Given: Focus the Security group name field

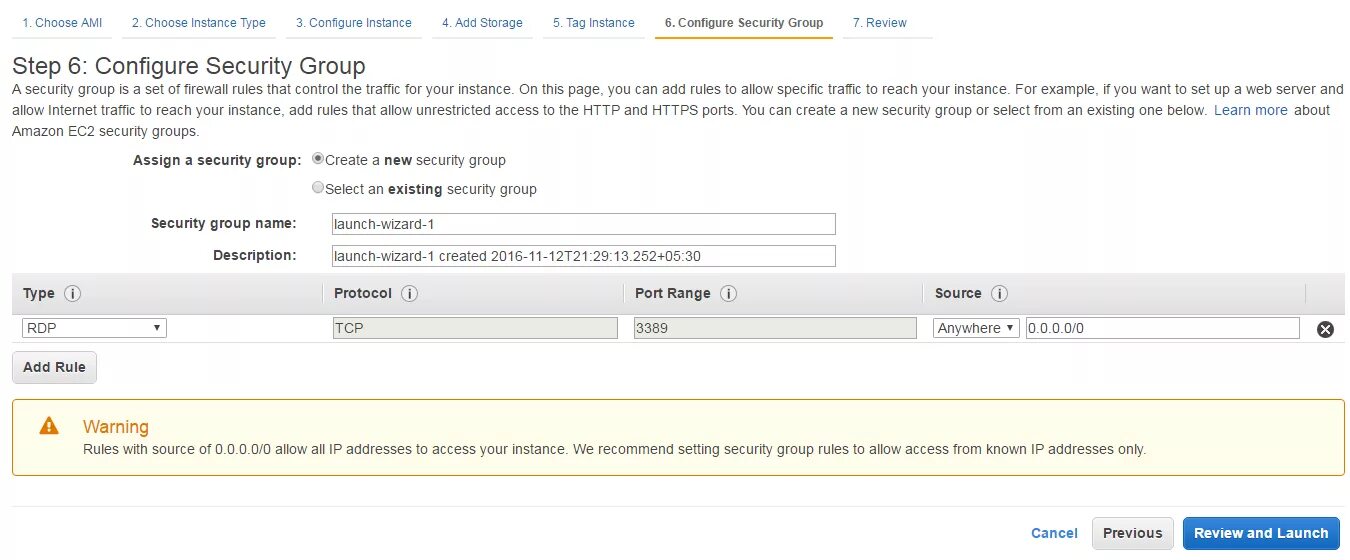Looking at the screenshot, I should coord(583,224).
